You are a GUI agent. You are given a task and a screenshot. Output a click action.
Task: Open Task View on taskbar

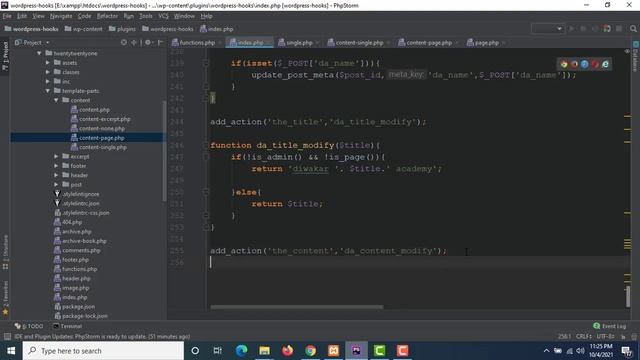click(218, 351)
